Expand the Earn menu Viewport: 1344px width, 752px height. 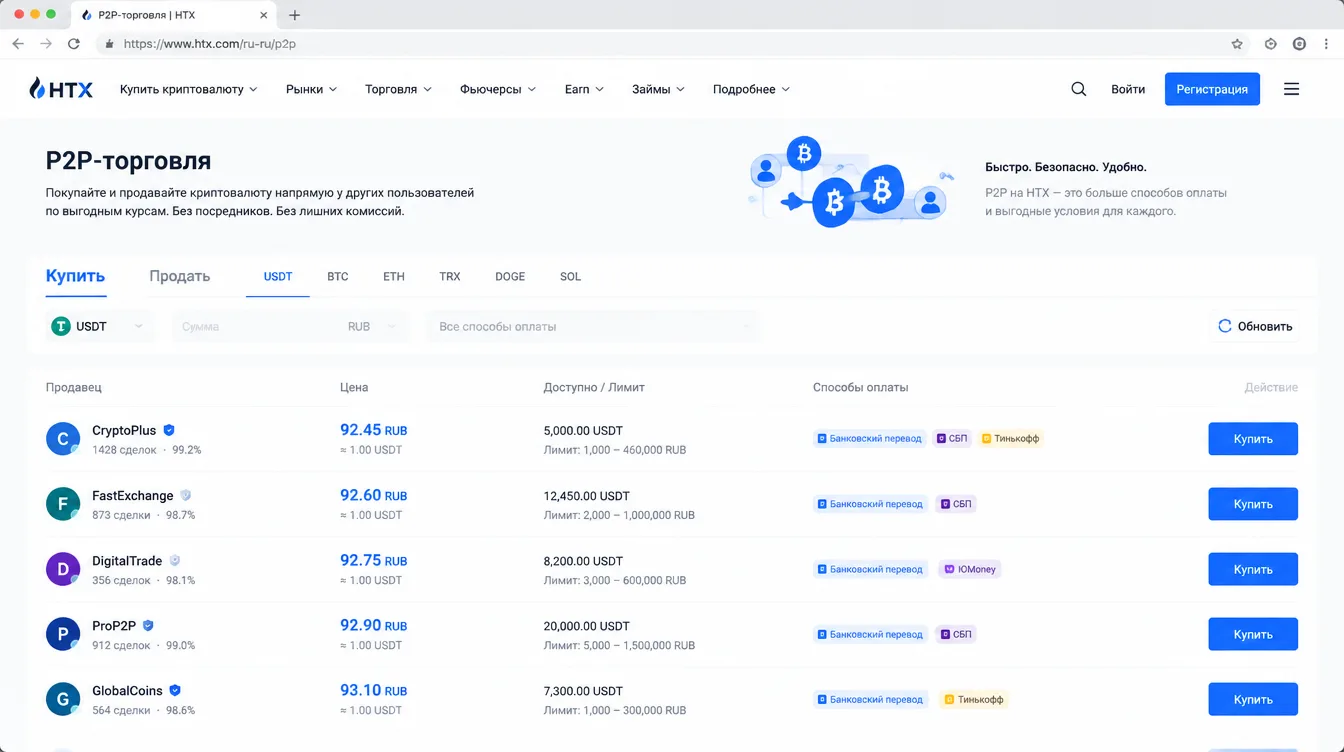(584, 89)
